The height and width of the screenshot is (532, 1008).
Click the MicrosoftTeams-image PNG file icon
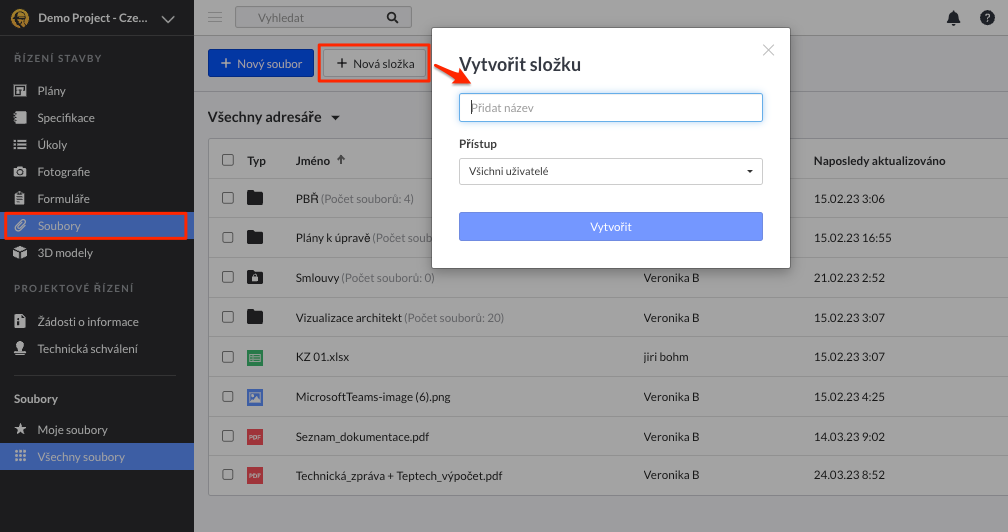(x=255, y=397)
